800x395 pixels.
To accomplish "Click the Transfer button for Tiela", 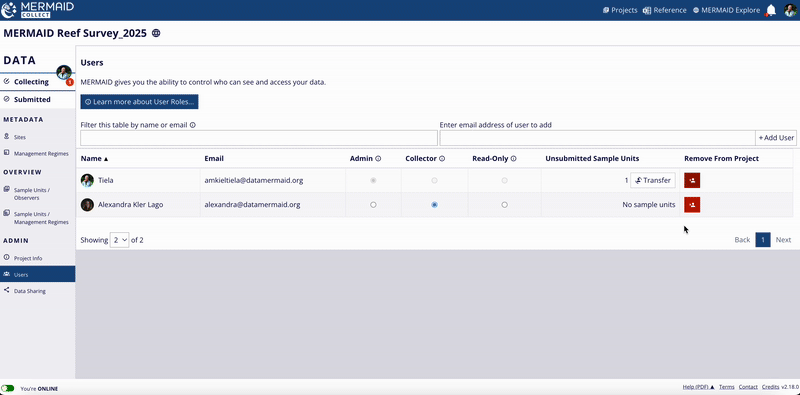I will [x=653, y=180].
